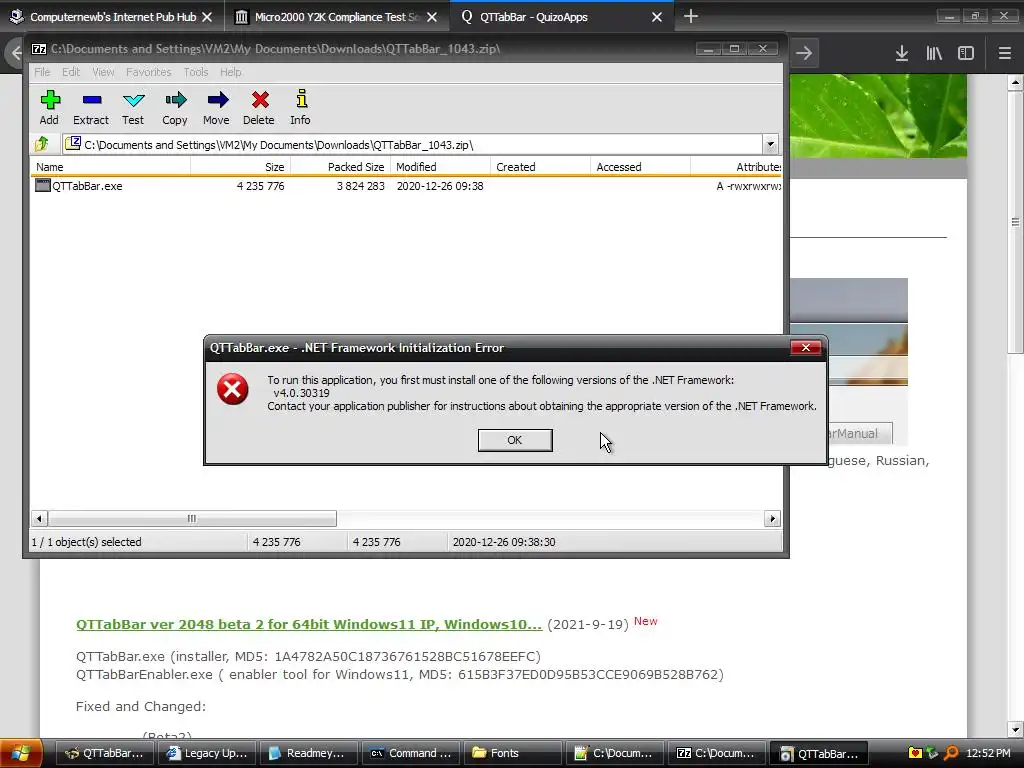
Task: Open the Tools menu in 7-Zip
Action: click(x=195, y=72)
